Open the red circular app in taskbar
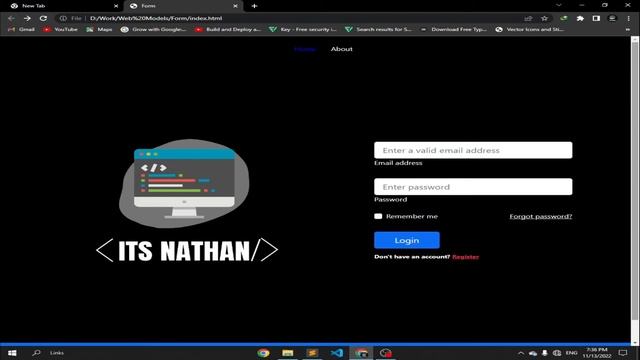640x360 pixels. pos(386,353)
